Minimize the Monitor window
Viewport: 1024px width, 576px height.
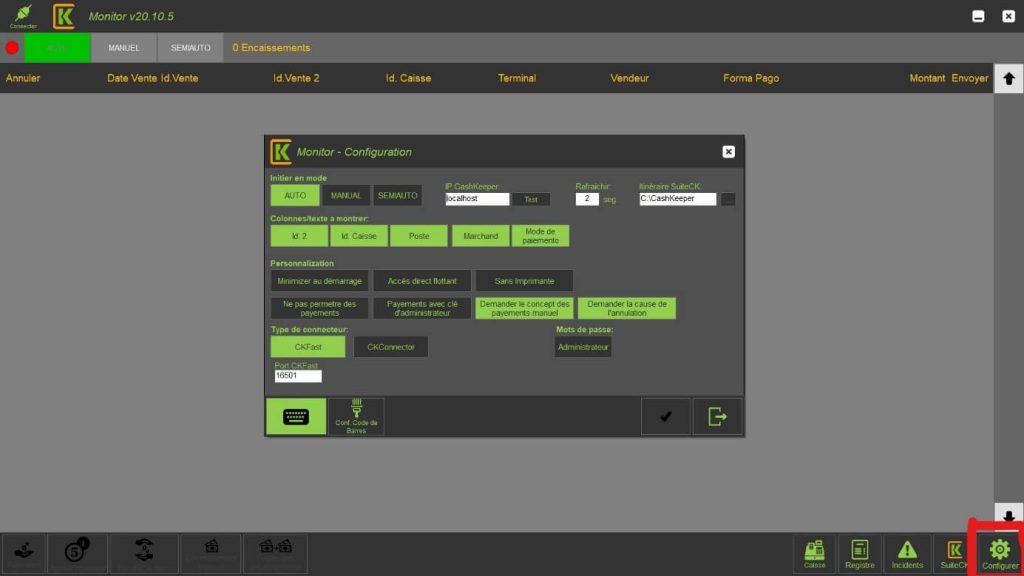(x=978, y=16)
